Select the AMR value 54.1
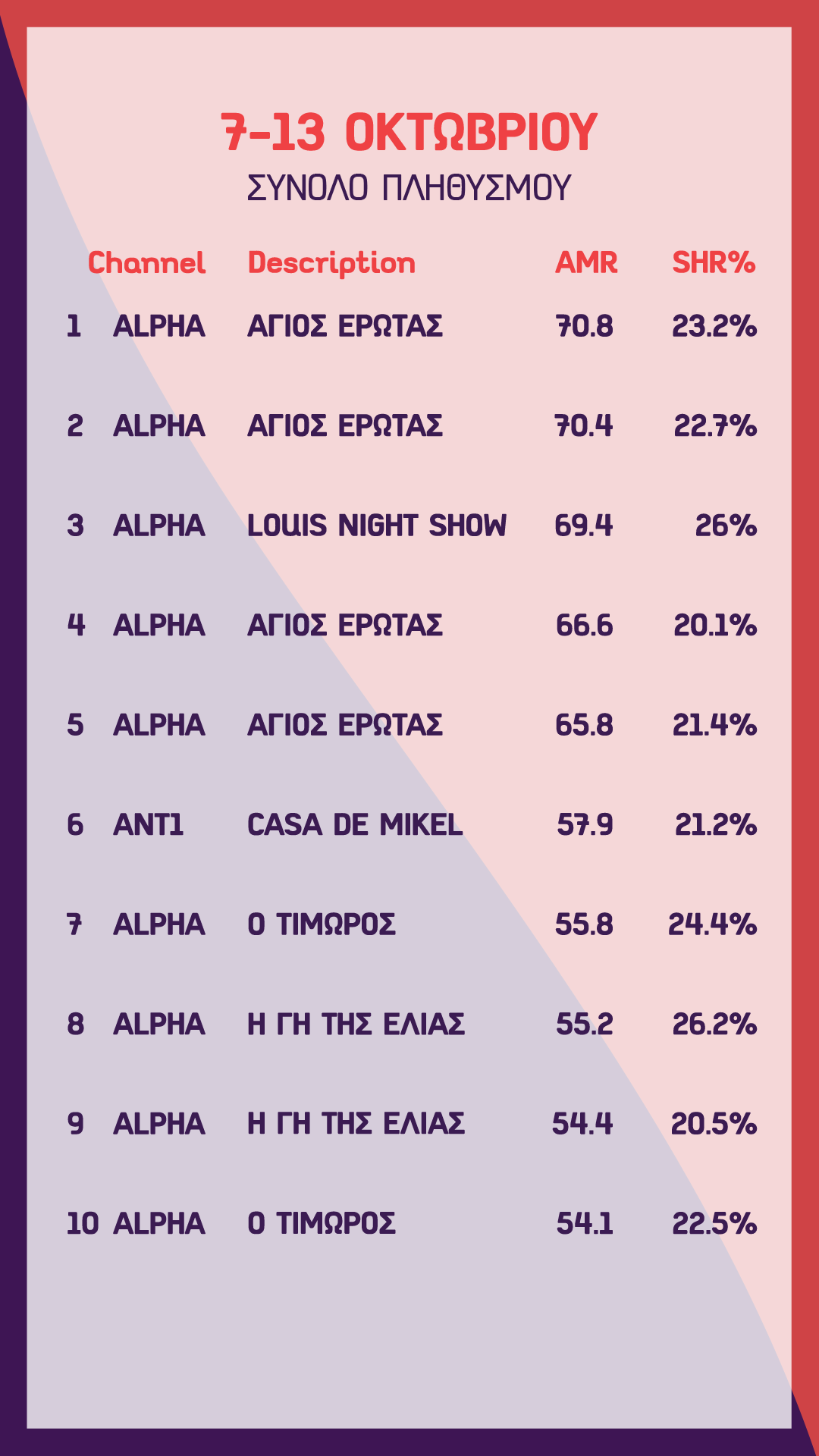The width and height of the screenshot is (819, 1456). click(584, 1224)
